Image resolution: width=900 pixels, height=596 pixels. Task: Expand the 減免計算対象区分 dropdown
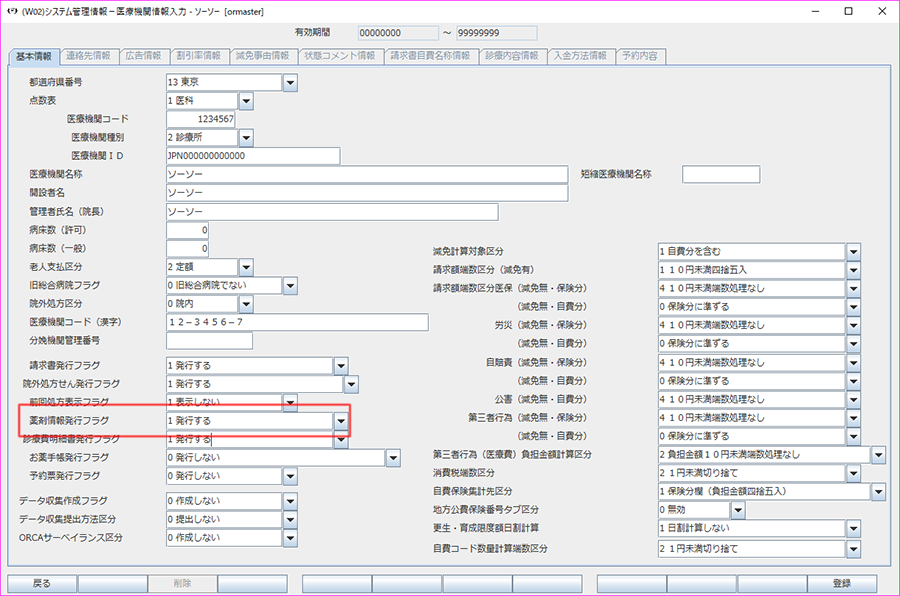[x=853, y=251]
